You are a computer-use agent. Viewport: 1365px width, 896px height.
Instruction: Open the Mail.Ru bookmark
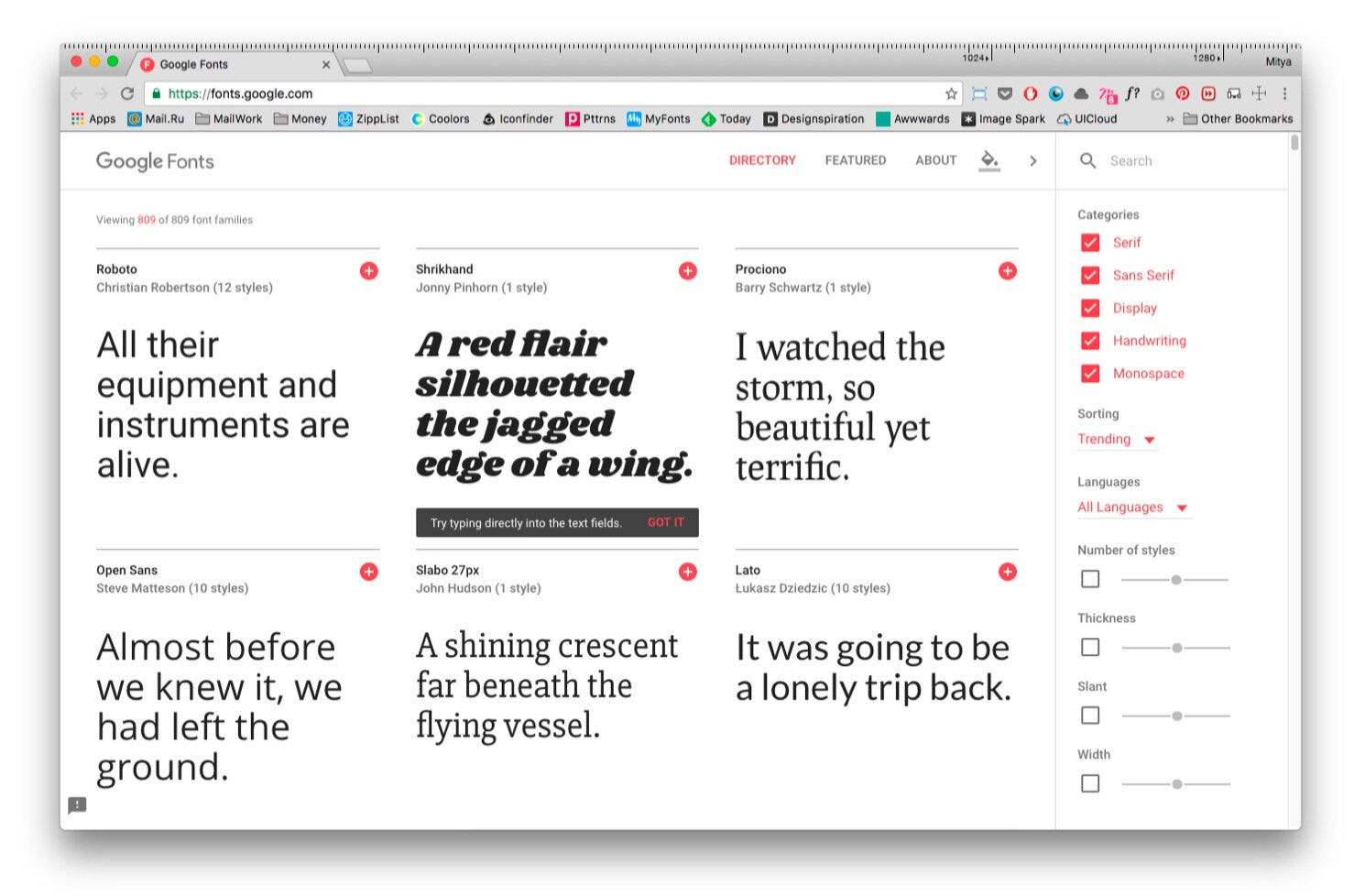pos(156,119)
